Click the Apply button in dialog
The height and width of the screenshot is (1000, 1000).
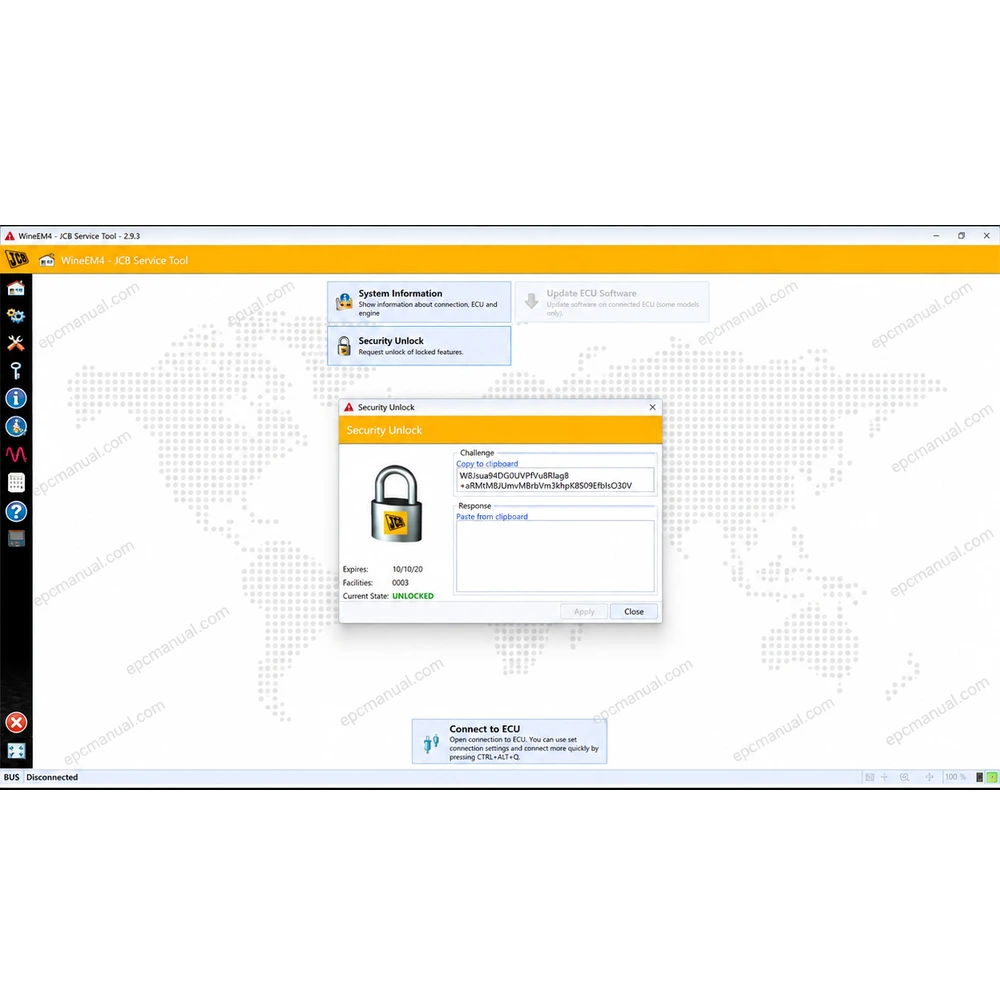click(584, 612)
